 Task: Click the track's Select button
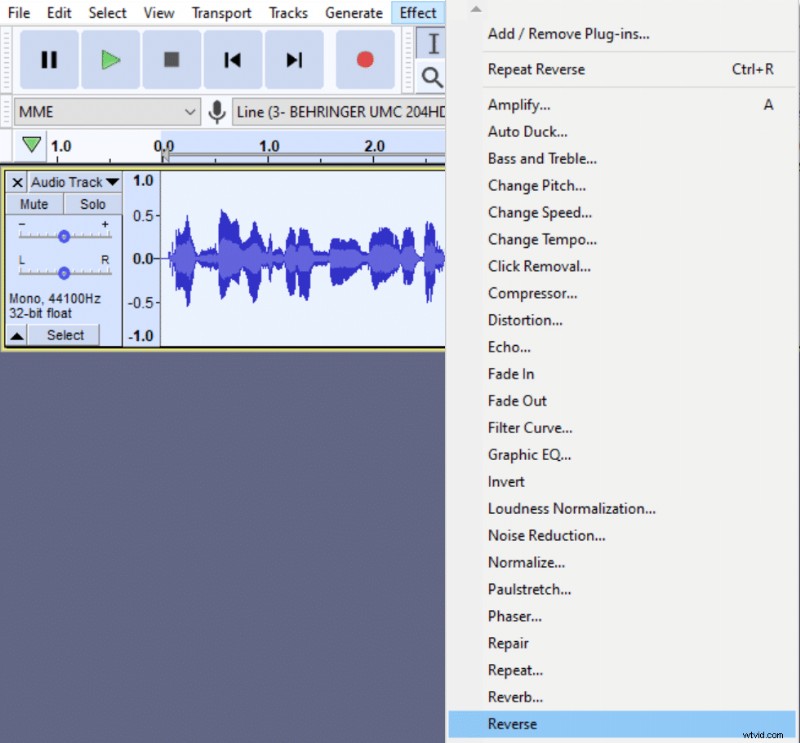click(65, 335)
